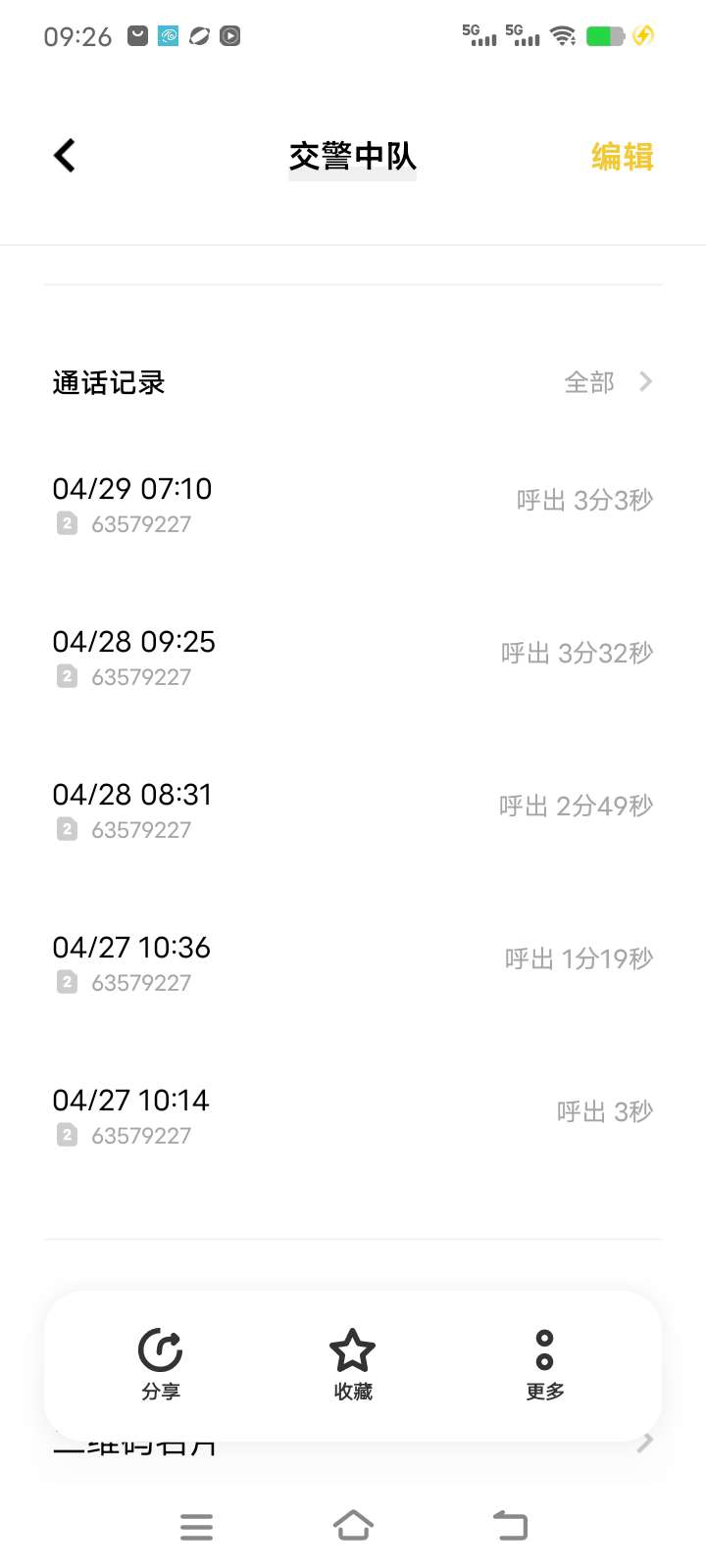Open the 04/28 08:31 outgoing call entry

coord(353,809)
